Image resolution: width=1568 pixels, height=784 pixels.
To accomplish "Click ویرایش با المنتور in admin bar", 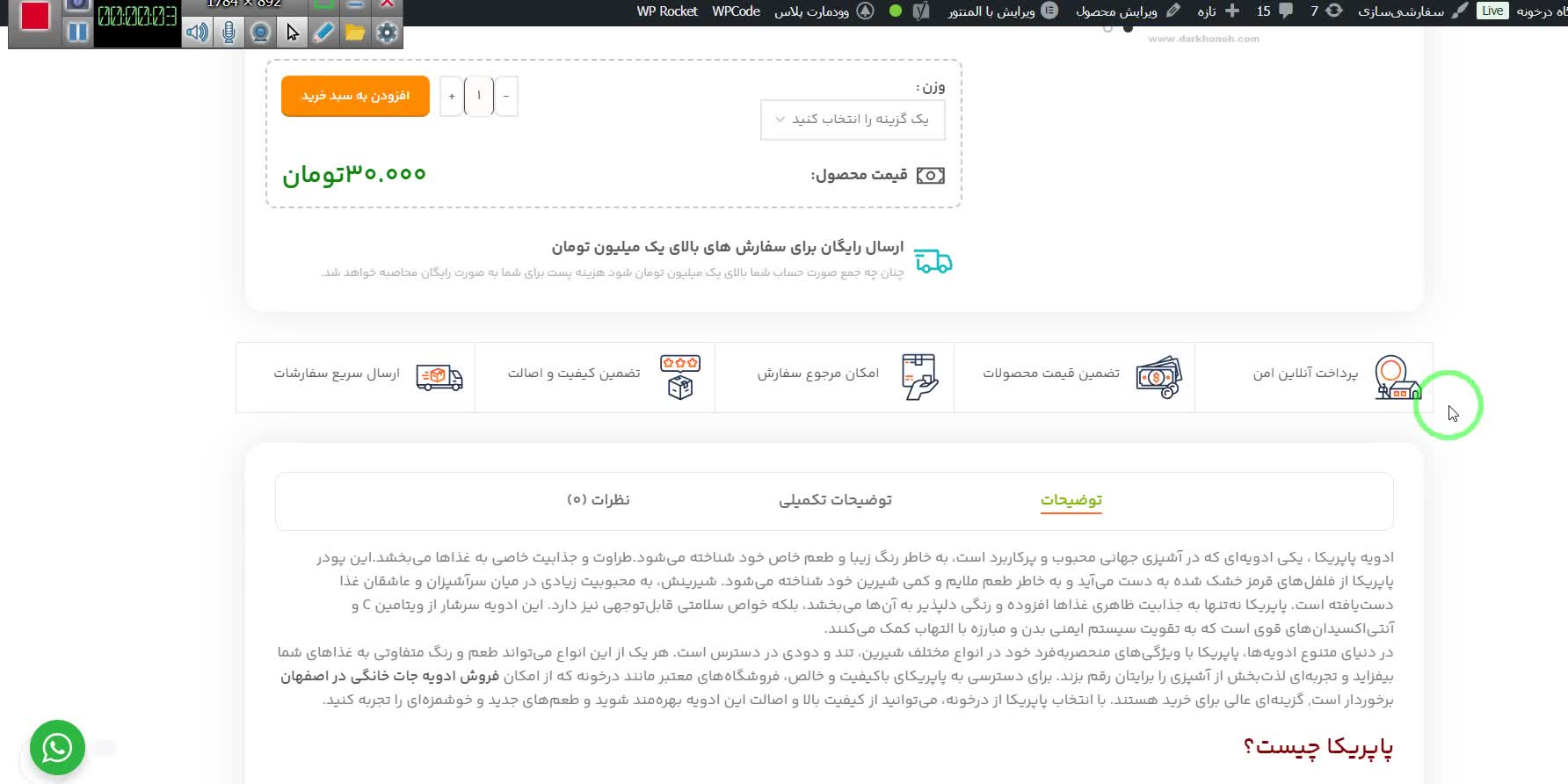I will coord(1003,11).
